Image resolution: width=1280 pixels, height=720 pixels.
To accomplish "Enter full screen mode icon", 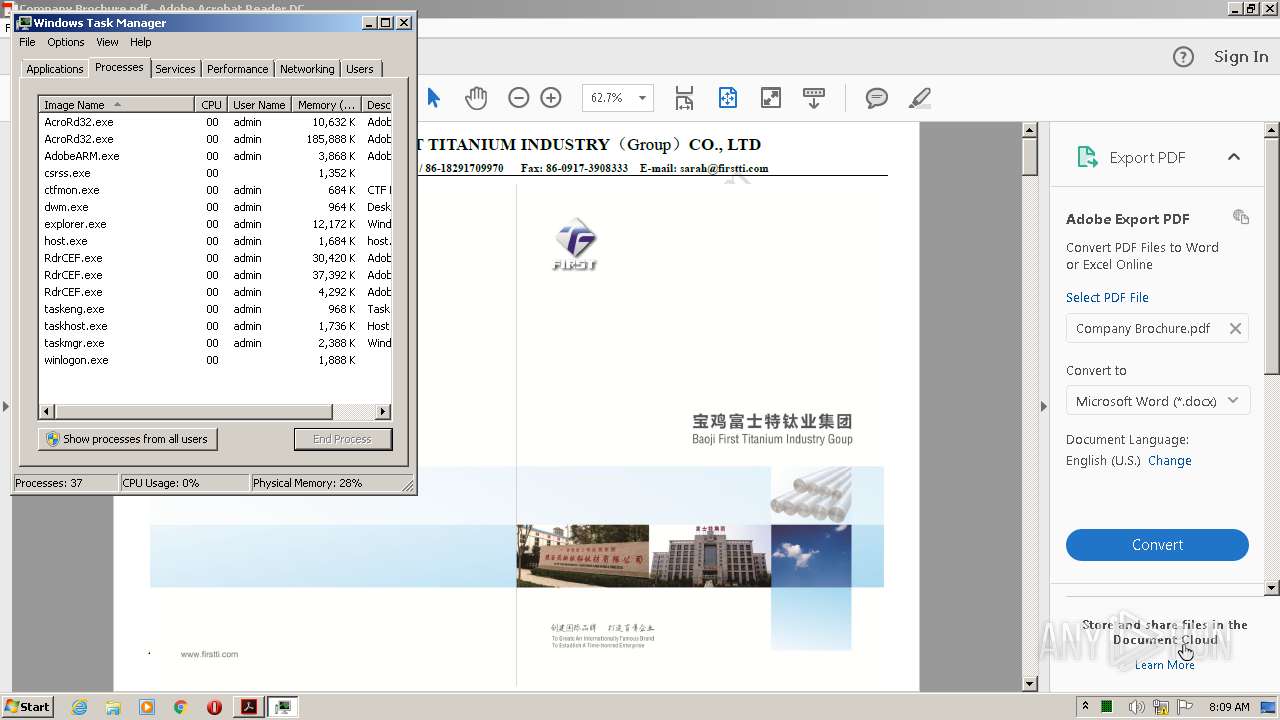I will pyautogui.click(x=770, y=97).
